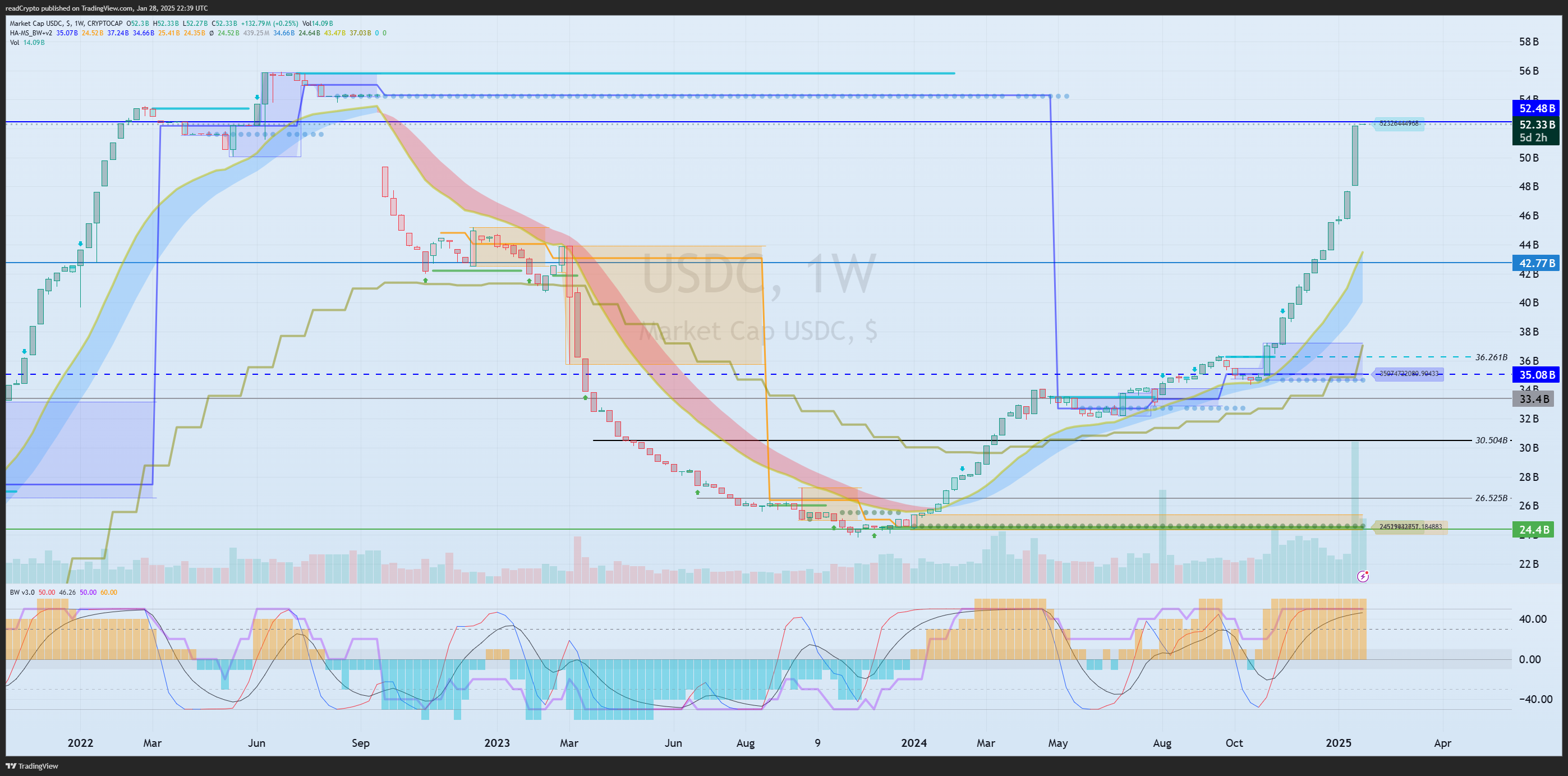Click the 35074722080.90433 value label box
The width and height of the screenshot is (1568, 776).
(1409, 374)
